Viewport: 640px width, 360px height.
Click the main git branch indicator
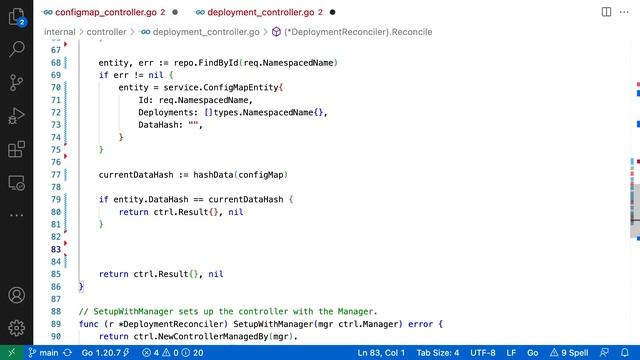(43, 353)
